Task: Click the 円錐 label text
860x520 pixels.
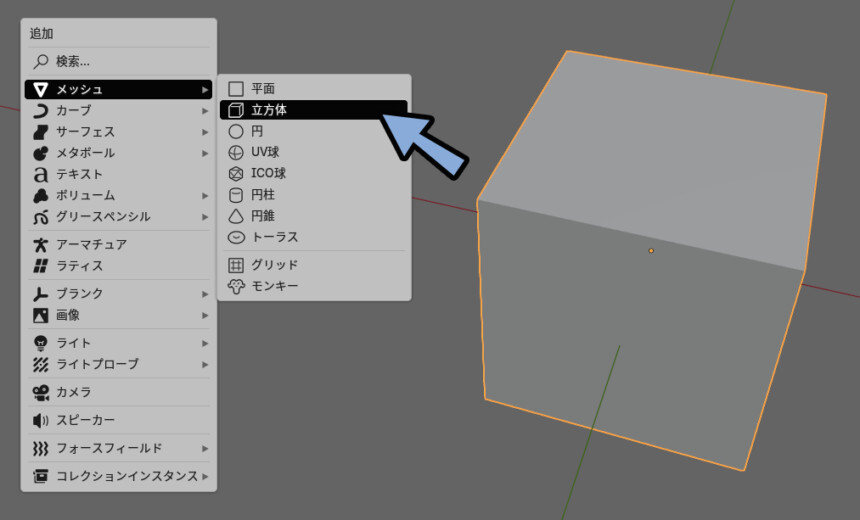Action: click(263, 217)
